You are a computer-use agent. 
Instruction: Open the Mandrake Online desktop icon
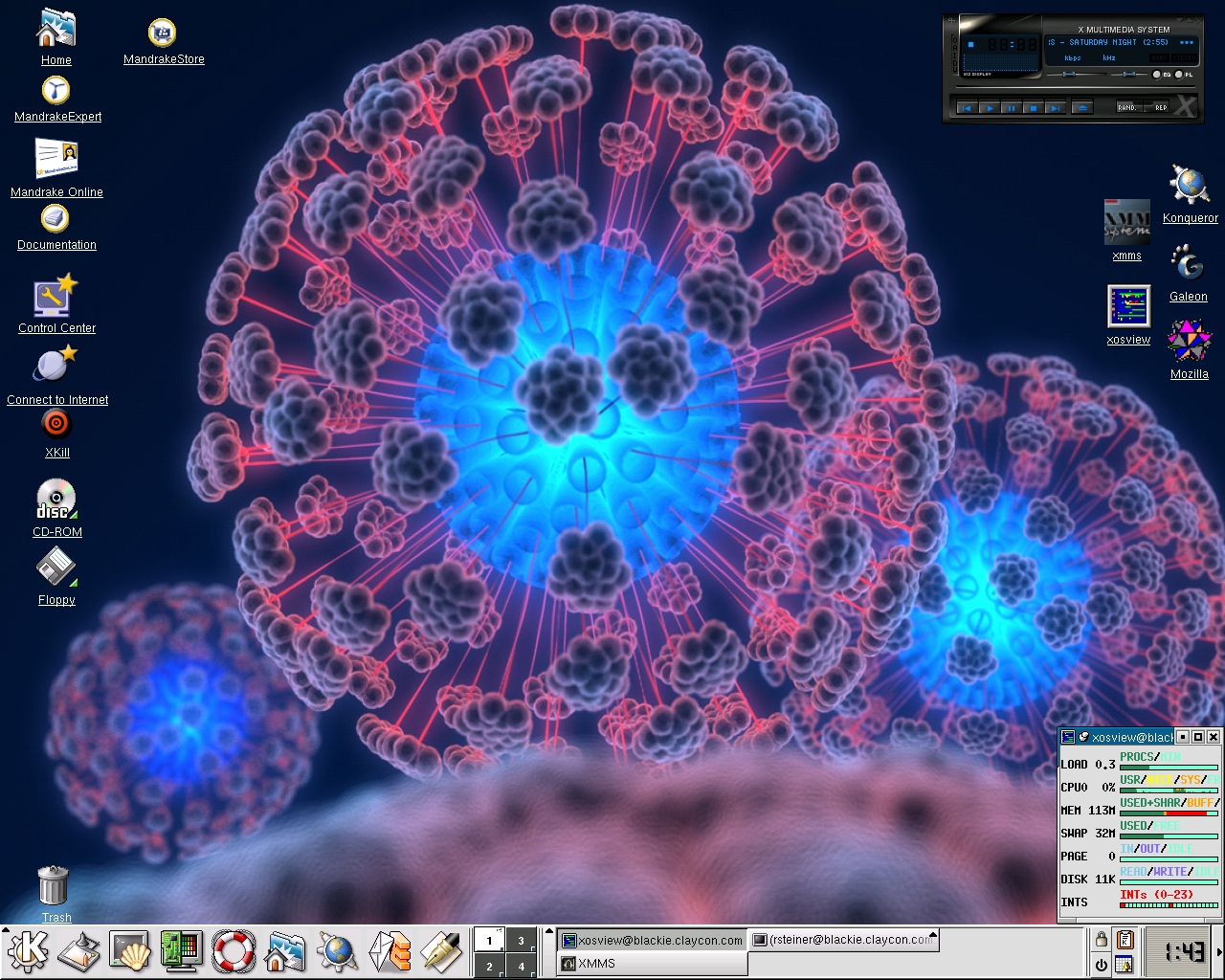click(56, 167)
